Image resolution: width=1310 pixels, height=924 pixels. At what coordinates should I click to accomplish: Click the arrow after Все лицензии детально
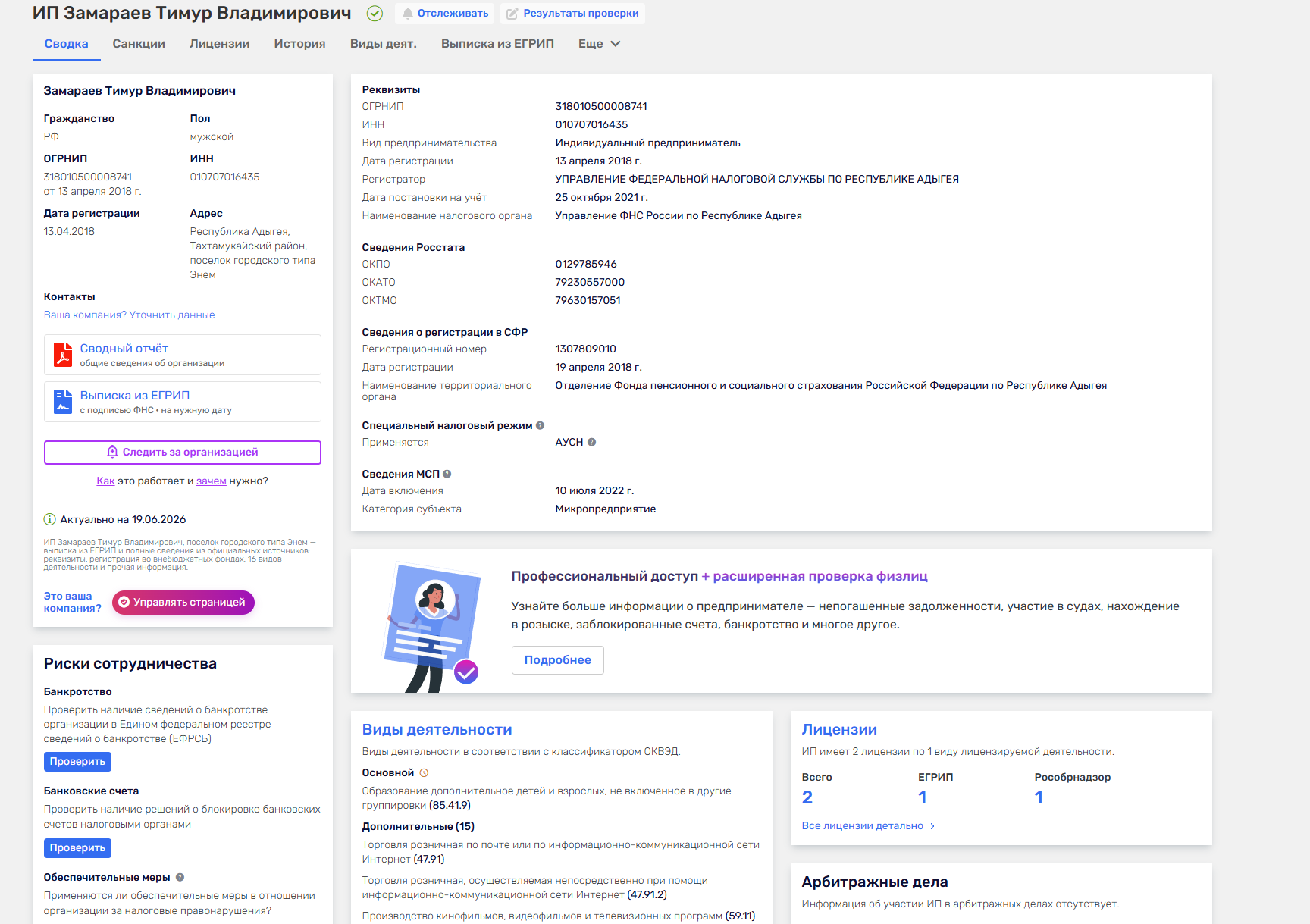point(932,826)
